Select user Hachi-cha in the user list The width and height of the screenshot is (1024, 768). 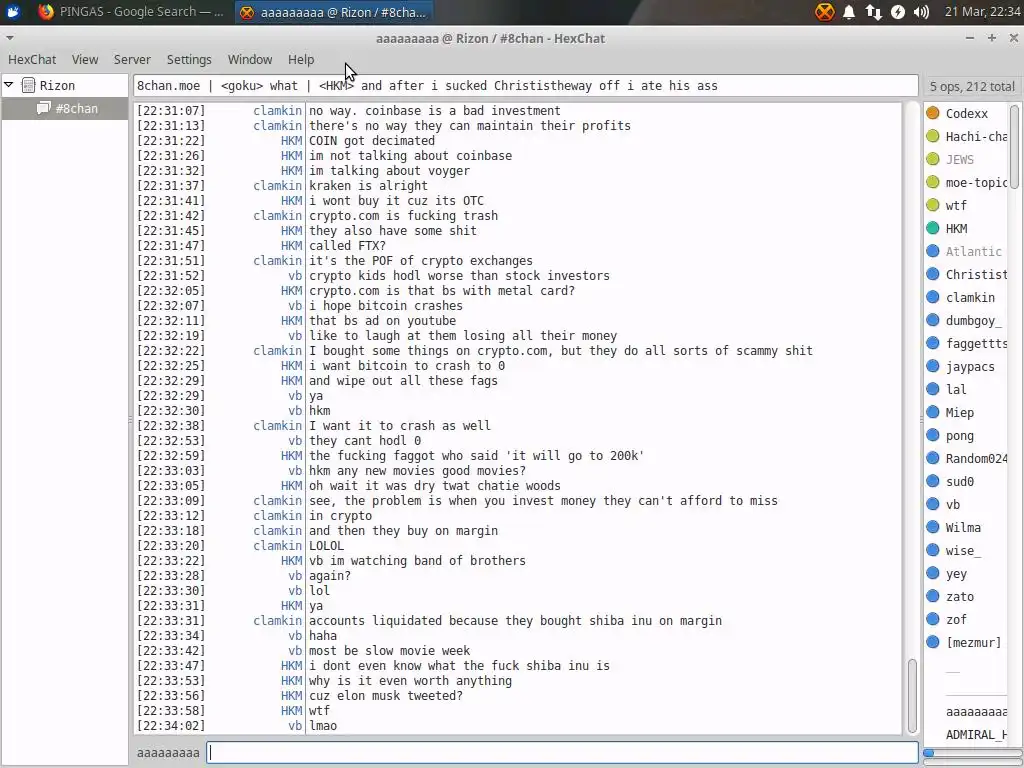(976, 136)
